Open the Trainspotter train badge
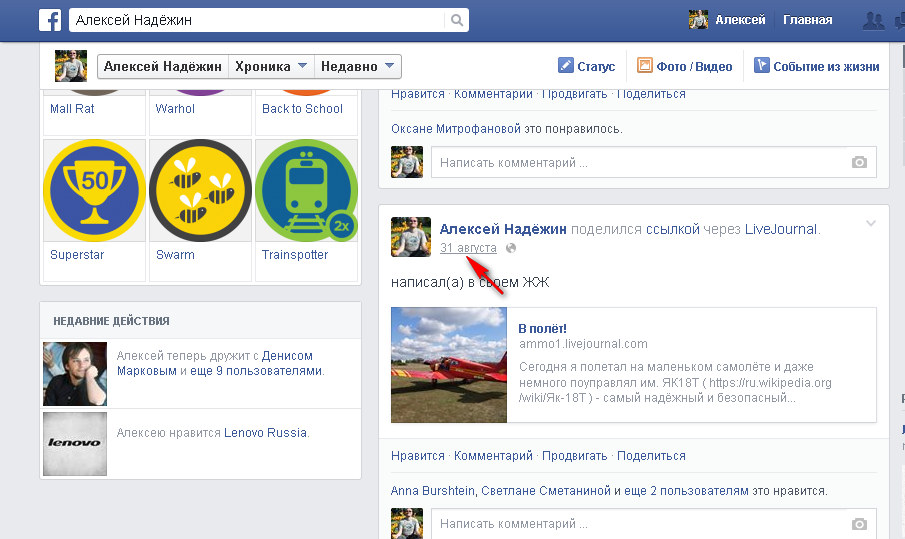 pos(306,190)
